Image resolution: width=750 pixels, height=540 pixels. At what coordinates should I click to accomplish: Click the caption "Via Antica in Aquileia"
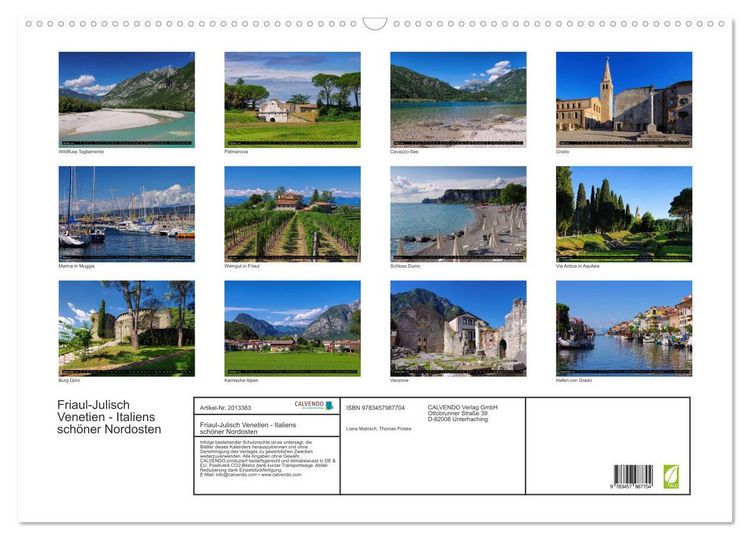tap(577, 266)
